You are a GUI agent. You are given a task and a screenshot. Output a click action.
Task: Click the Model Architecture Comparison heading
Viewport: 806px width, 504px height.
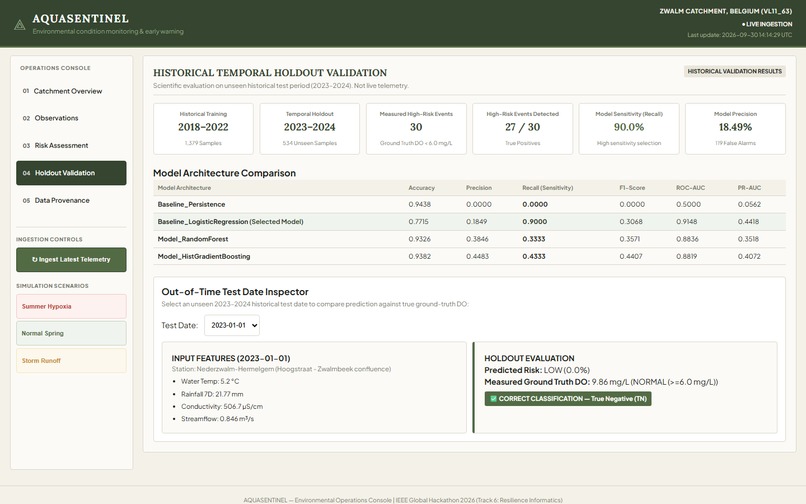224,173
